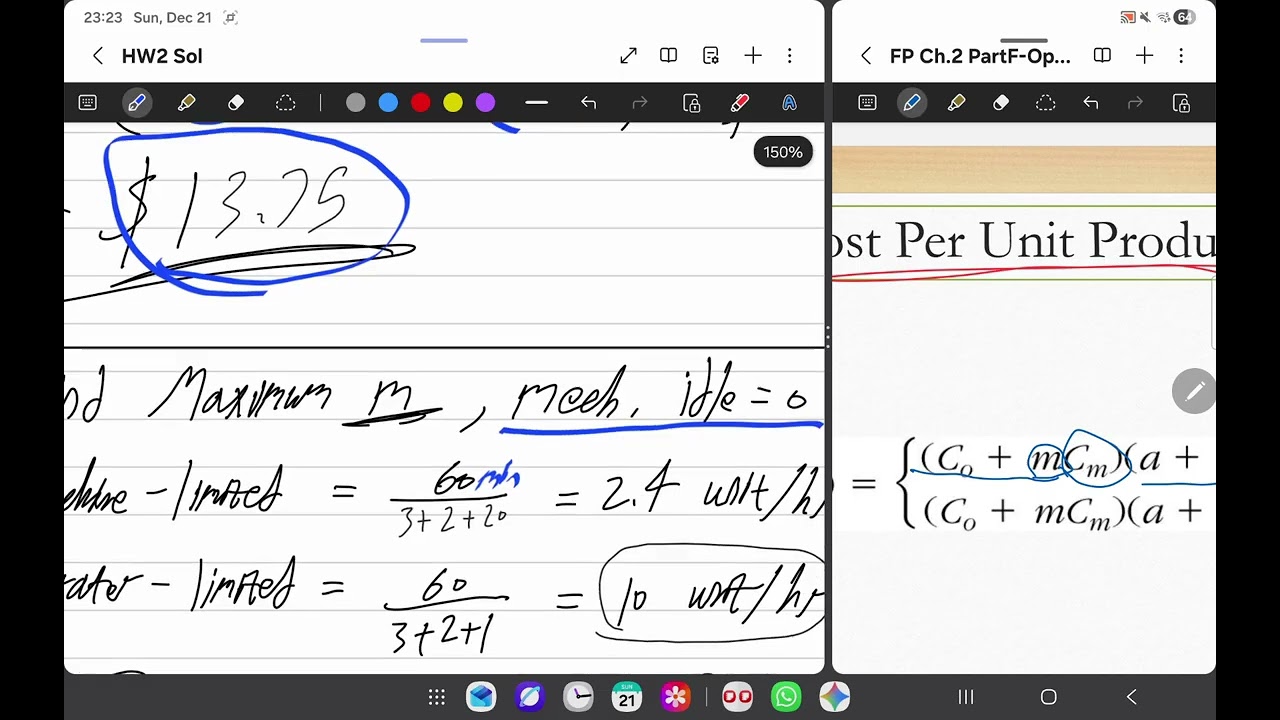The image size is (1280, 720).
Task: Add a page using HW2 Sol plus icon
Action: (x=753, y=56)
